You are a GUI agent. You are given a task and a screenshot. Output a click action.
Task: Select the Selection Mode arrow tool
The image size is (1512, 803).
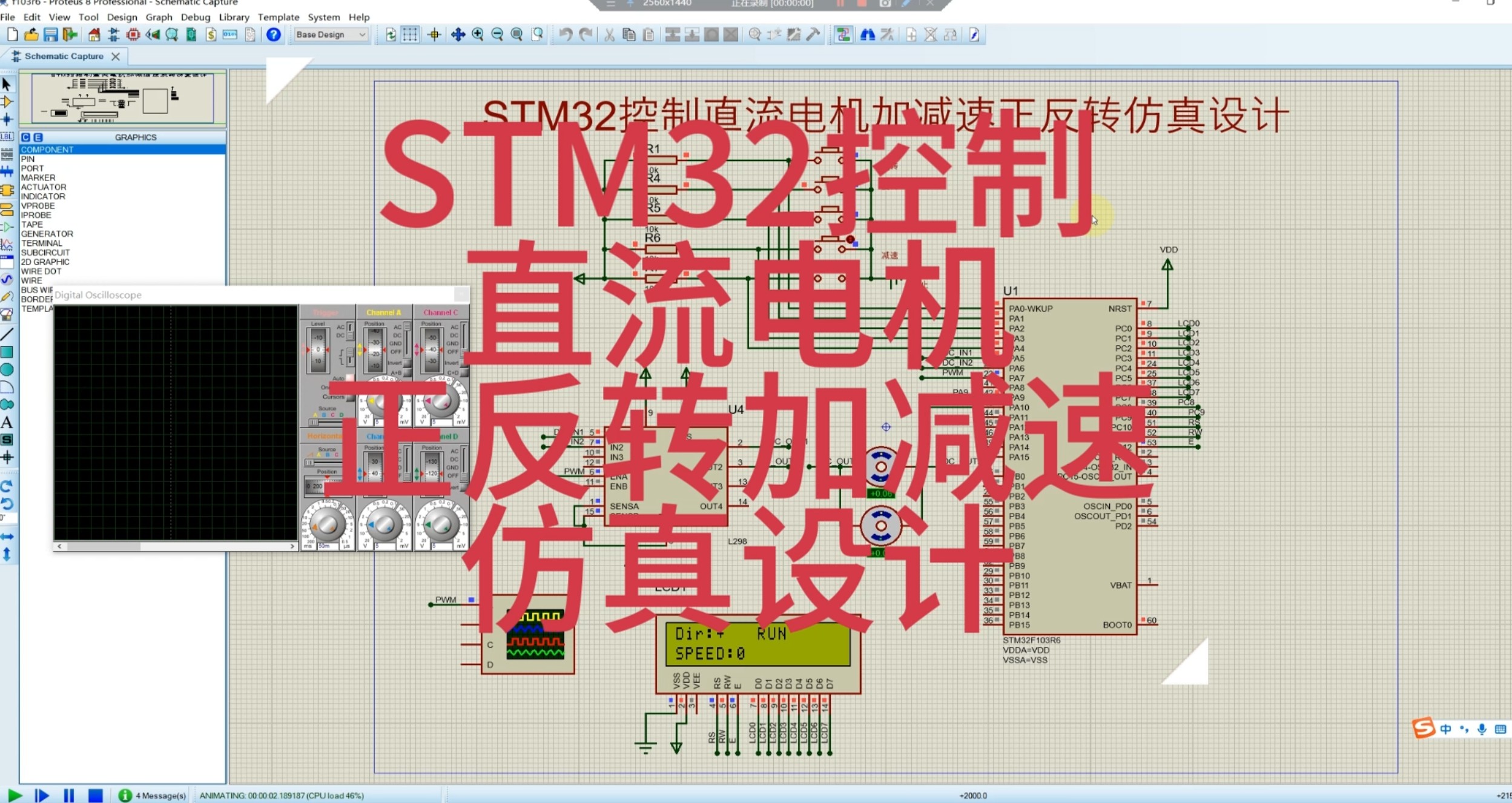(x=7, y=84)
